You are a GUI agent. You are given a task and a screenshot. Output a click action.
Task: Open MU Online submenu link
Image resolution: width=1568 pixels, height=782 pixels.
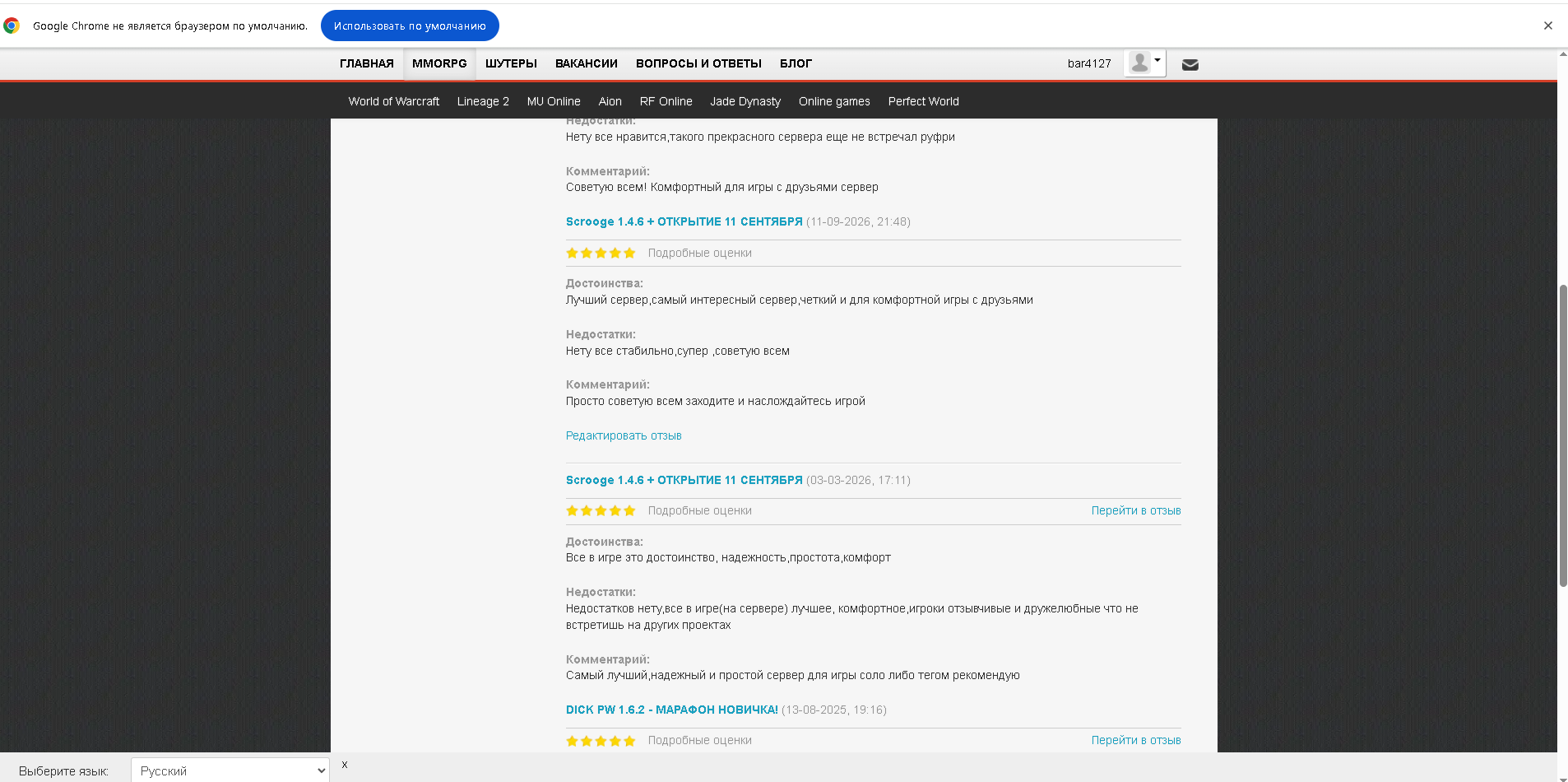click(554, 101)
